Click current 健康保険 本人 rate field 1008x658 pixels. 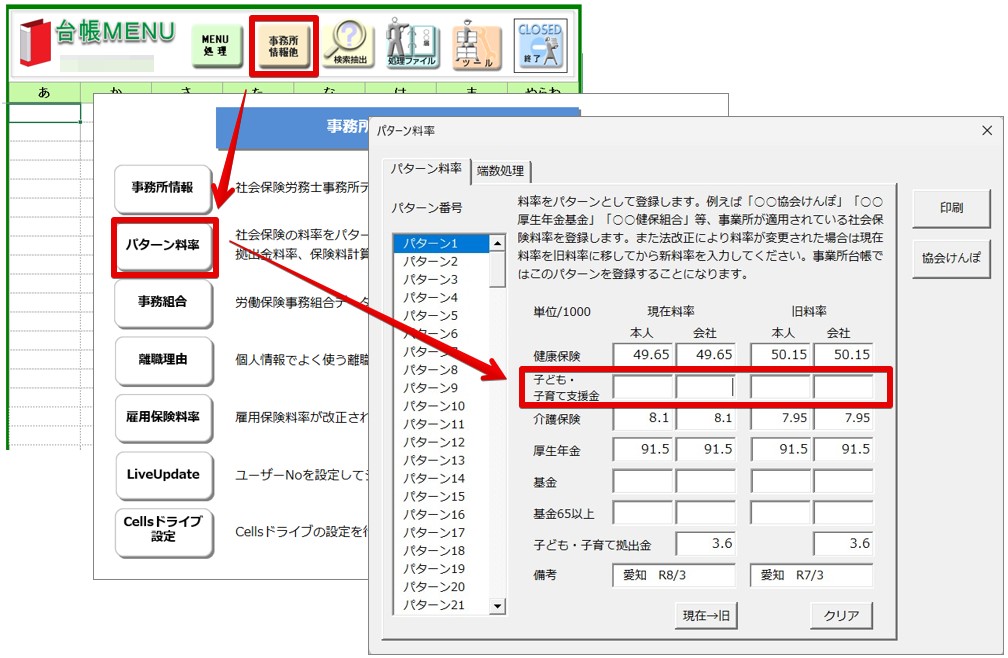tap(643, 354)
